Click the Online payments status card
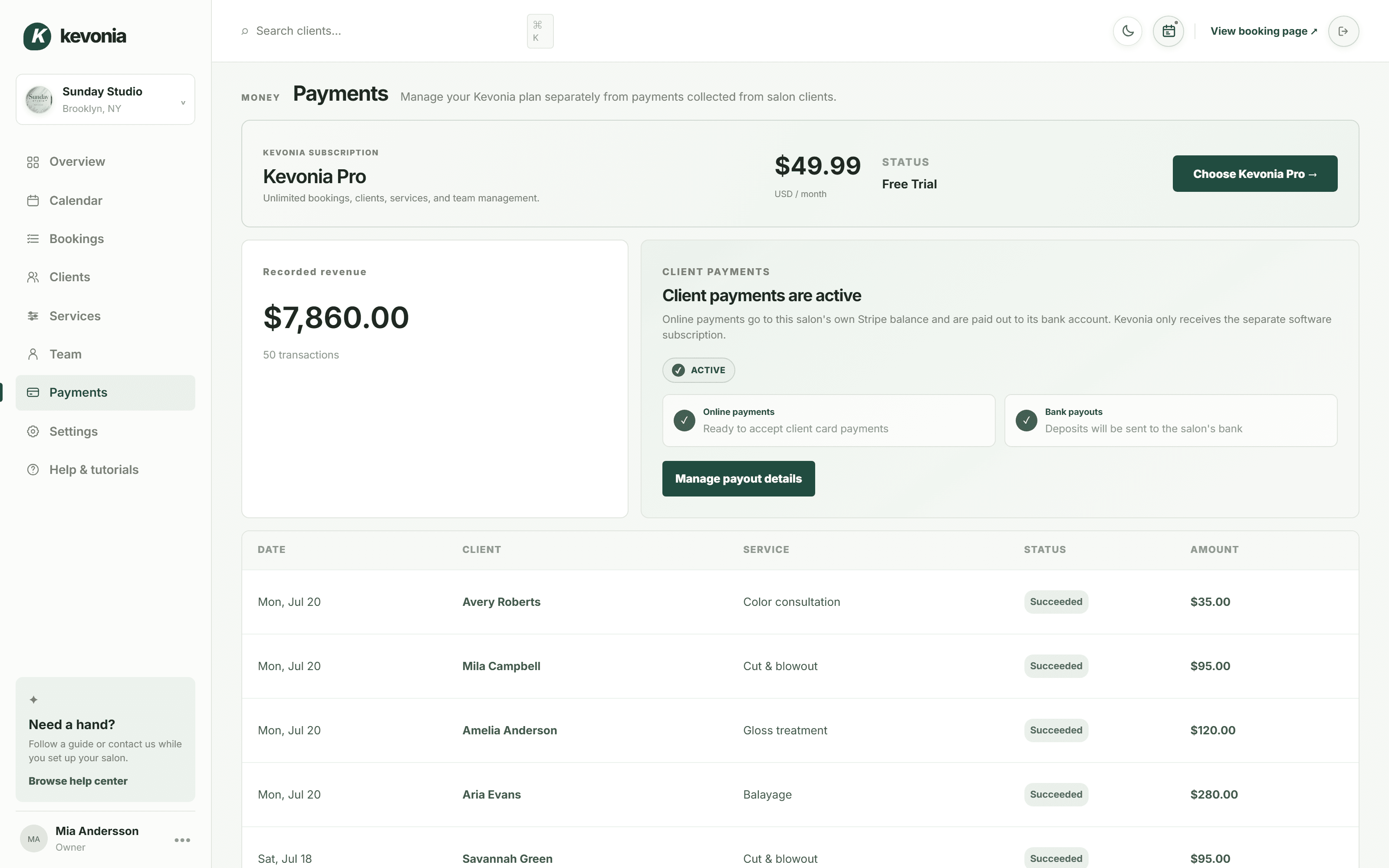Screen dimensions: 1389x868 click(828, 420)
